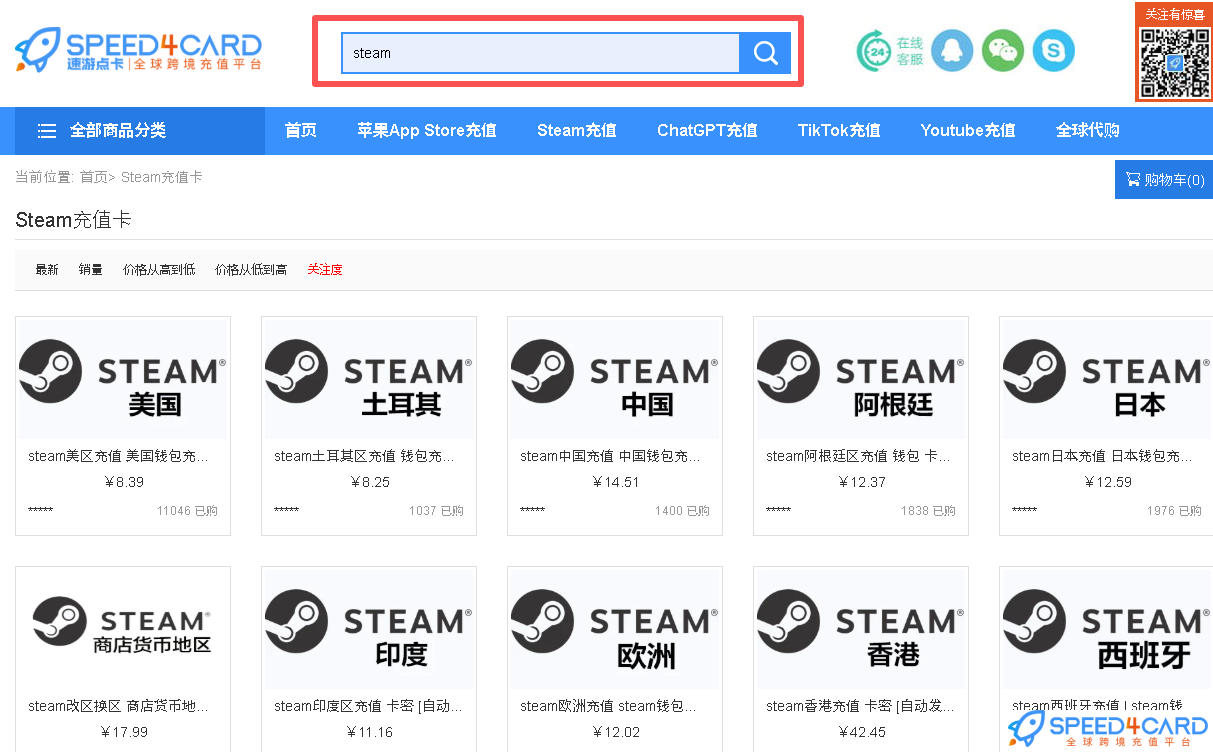The width and height of the screenshot is (1213, 752).
Task: Click the hamburger icon beside 全部商品分类
Action: coord(46,130)
